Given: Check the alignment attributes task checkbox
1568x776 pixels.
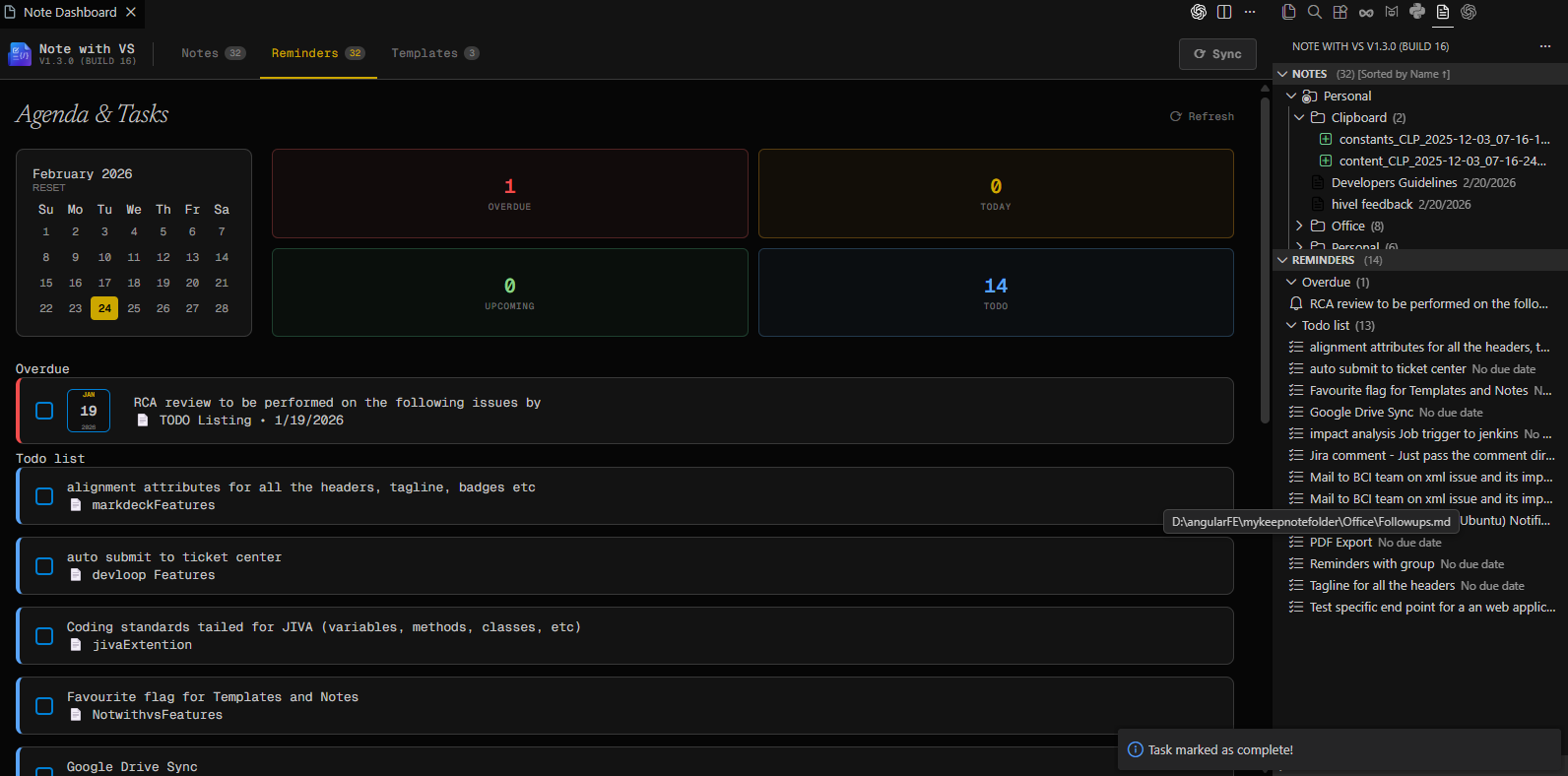Looking at the screenshot, I should pos(44,496).
